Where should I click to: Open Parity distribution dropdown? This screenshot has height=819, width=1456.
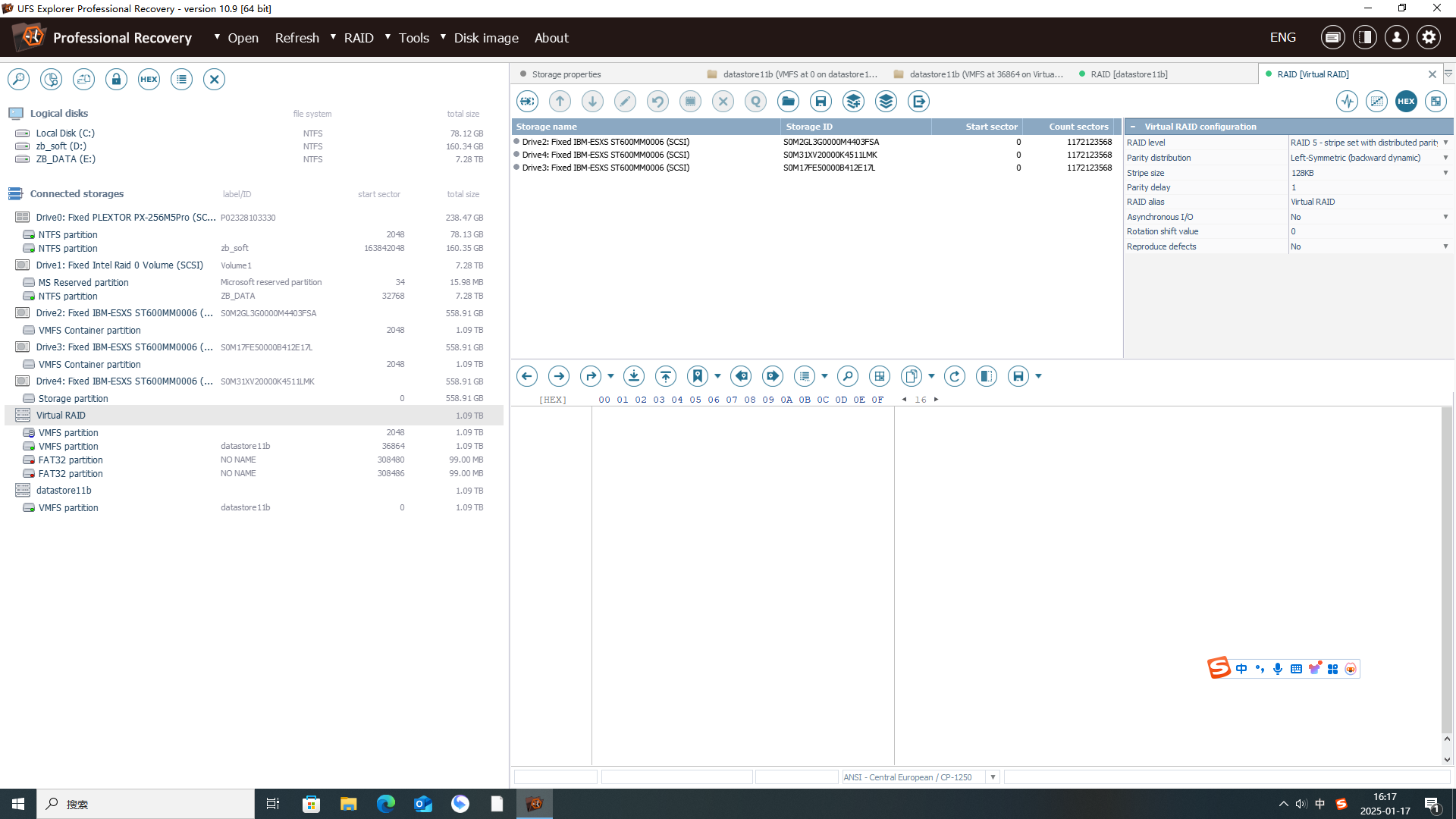1445,158
